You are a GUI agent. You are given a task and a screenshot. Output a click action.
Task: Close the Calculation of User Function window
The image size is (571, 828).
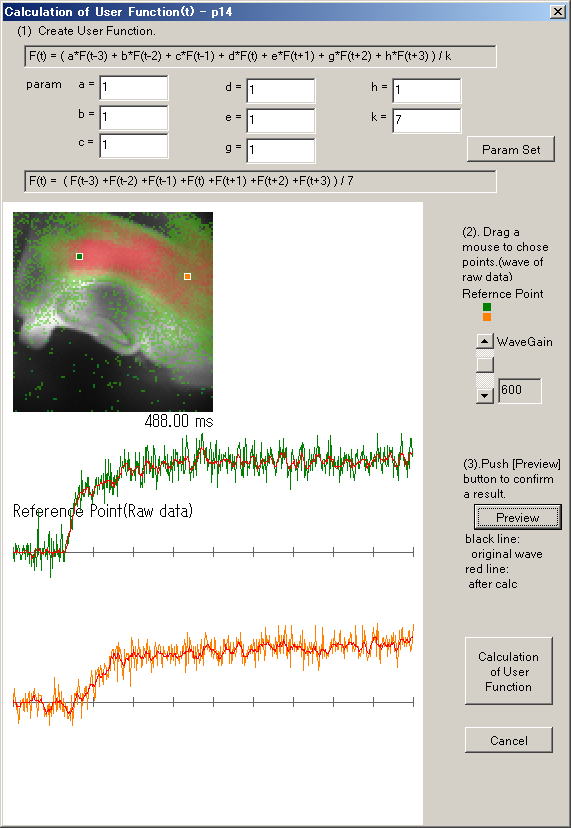click(x=558, y=12)
